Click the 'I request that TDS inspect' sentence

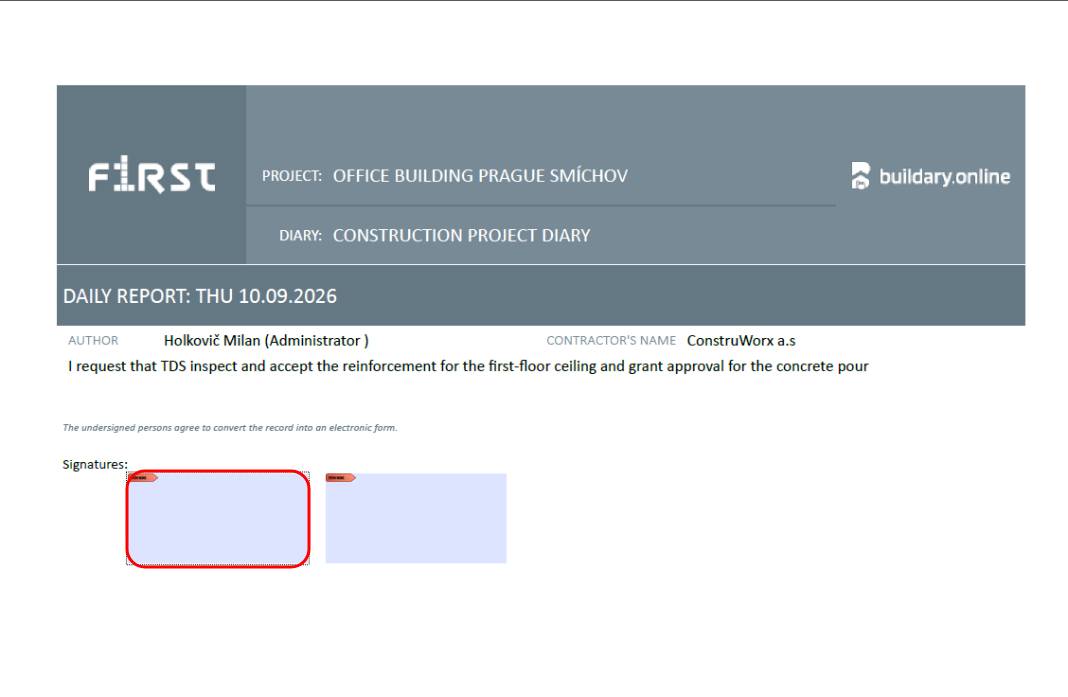[x=468, y=367]
